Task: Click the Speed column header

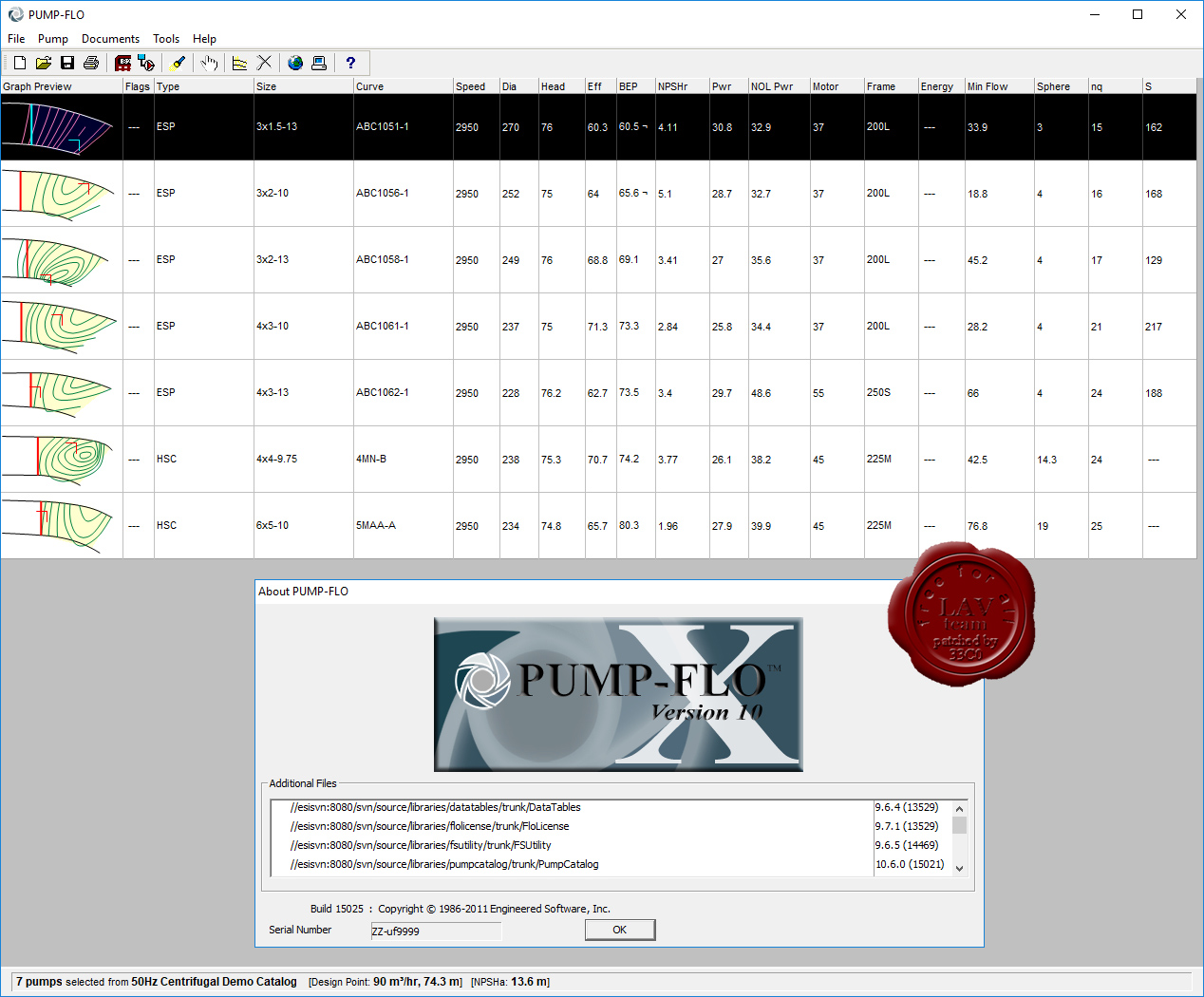Action: [477, 86]
